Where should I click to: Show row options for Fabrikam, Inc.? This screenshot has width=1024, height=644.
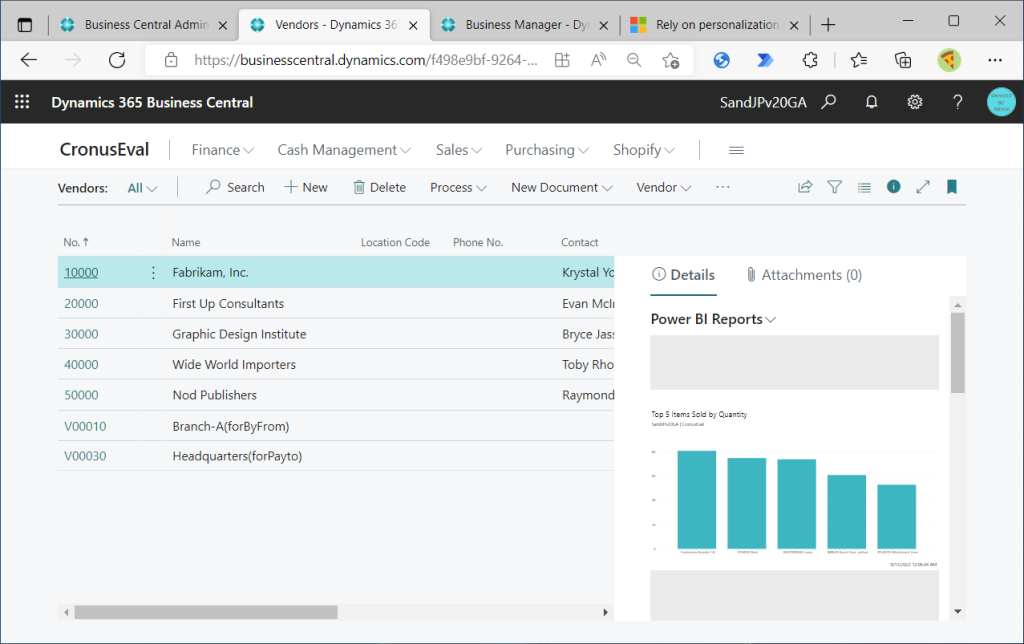[153, 273]
